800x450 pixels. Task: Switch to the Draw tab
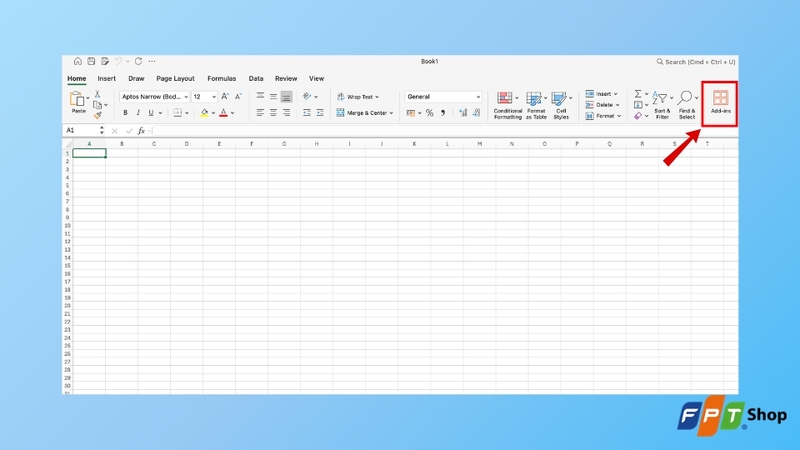point(136,79)
